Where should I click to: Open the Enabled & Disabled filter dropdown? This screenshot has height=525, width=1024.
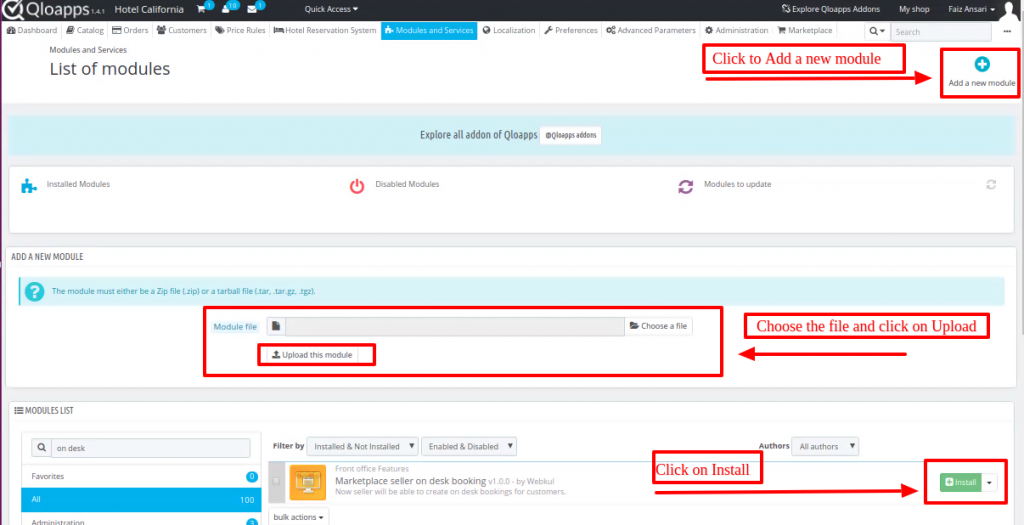469,447
